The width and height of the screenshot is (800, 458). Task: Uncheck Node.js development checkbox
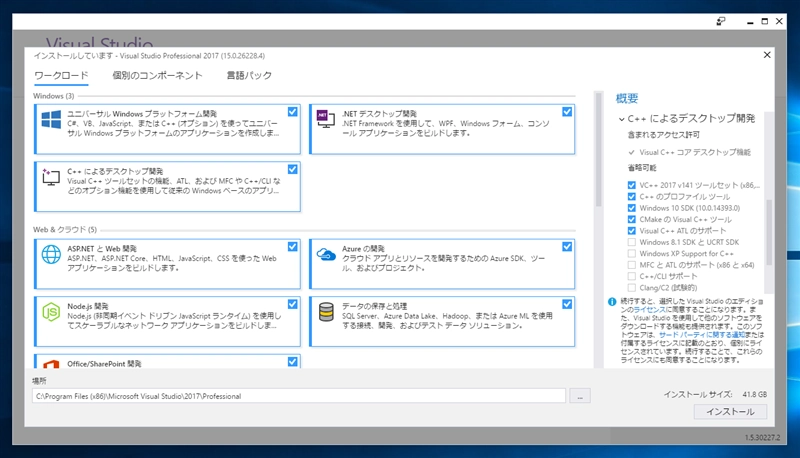(x=292, y=304)
